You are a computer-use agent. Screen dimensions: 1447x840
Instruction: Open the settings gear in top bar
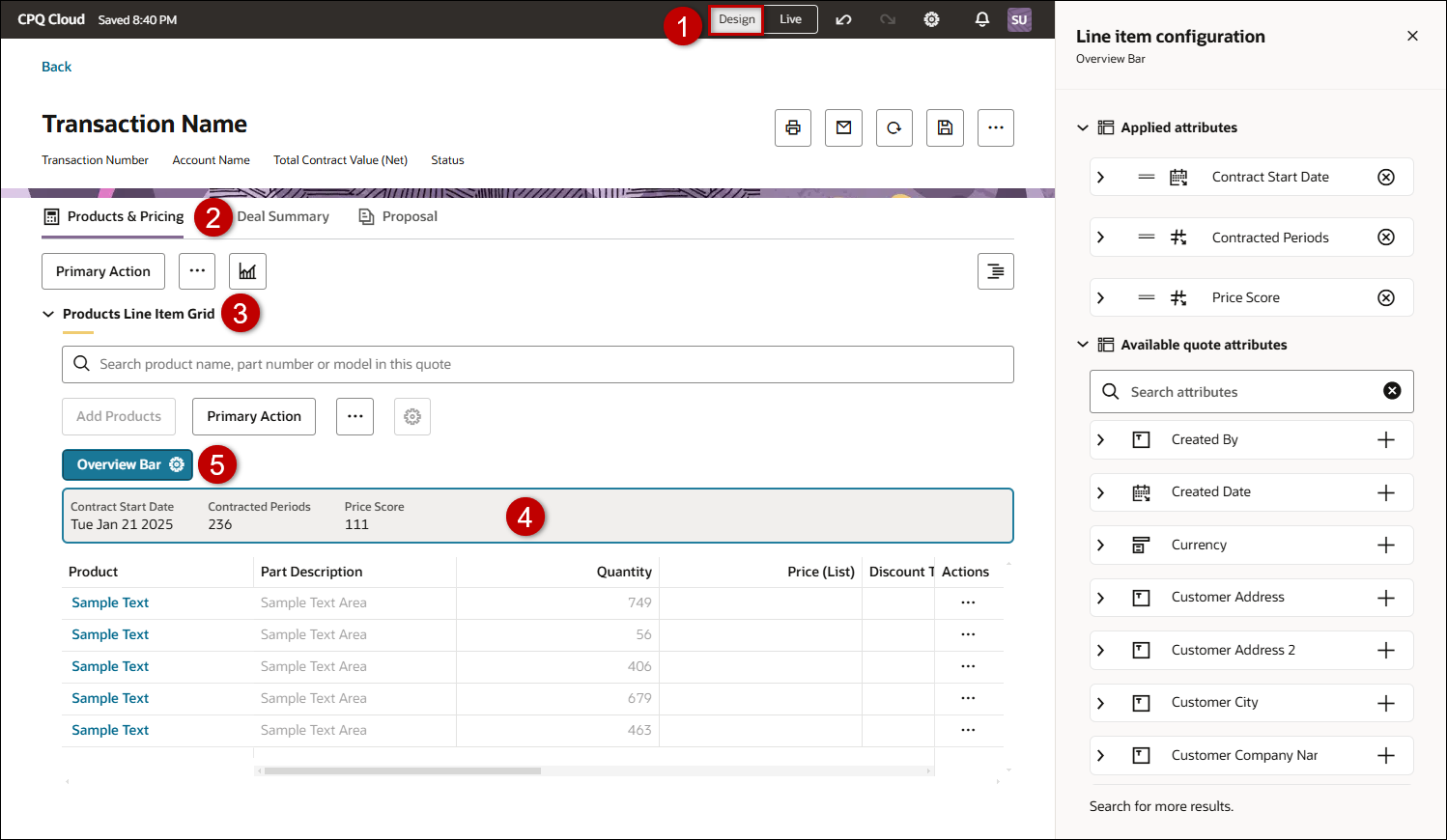coord(932,19)
